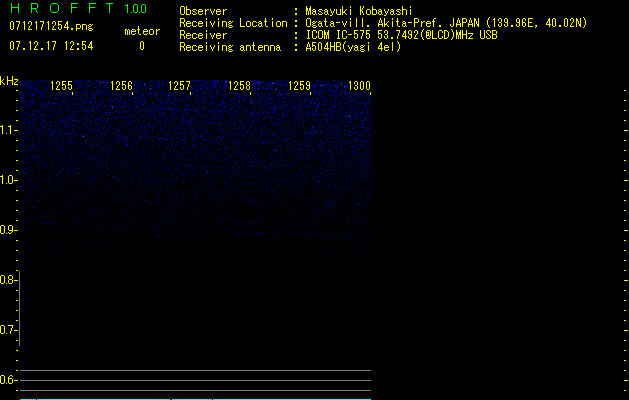Click the Receiving Location label
629x400 pixels.
click(233, 23)
